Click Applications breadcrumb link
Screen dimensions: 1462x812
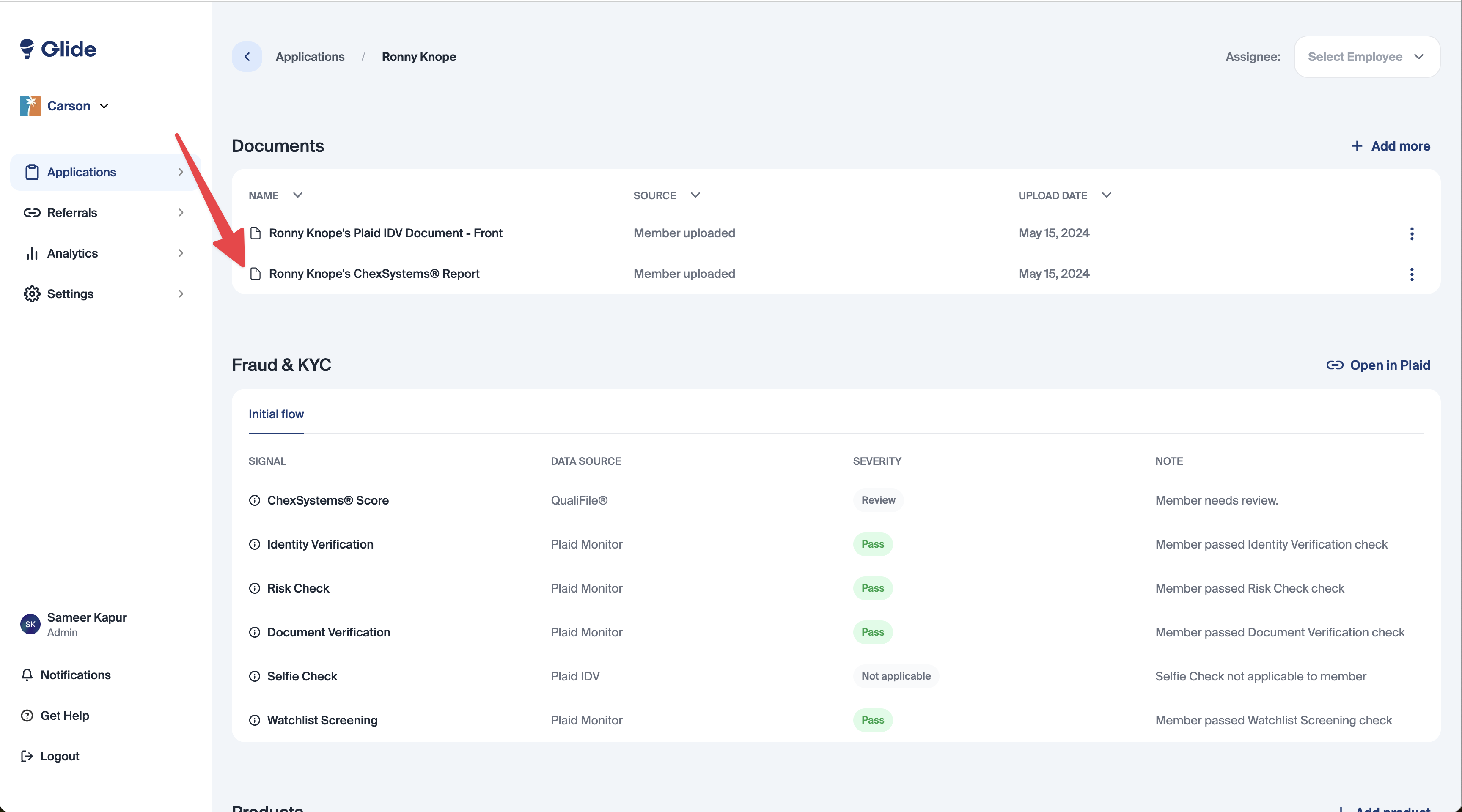[x=310, y=57]
